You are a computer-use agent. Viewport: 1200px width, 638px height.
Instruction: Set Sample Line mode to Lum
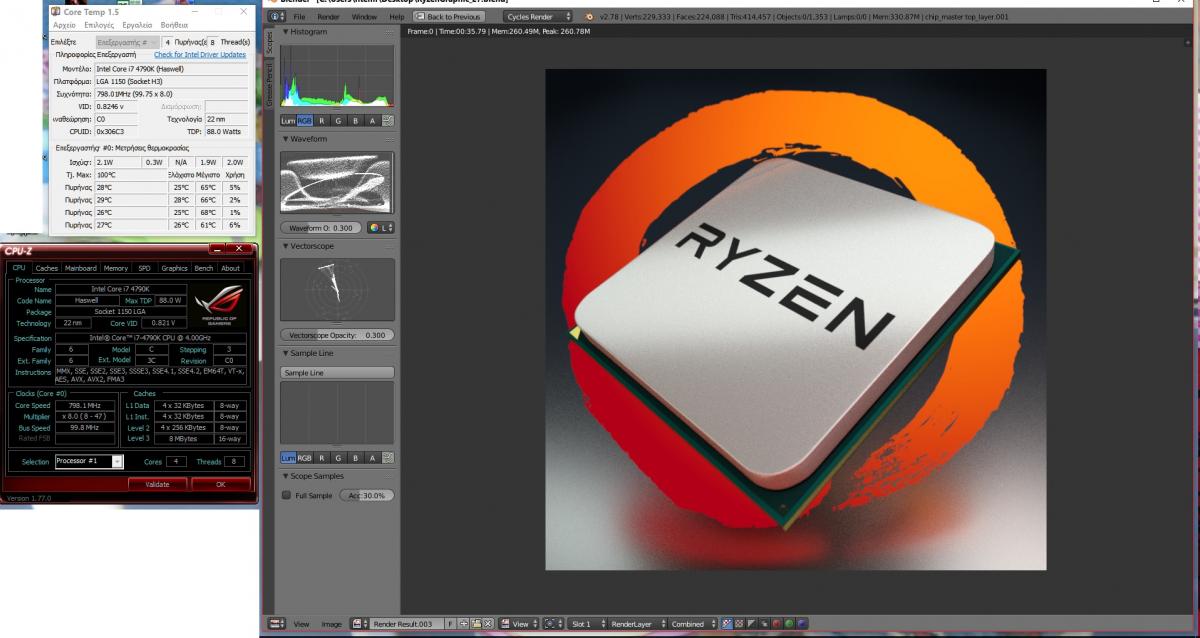288,457
